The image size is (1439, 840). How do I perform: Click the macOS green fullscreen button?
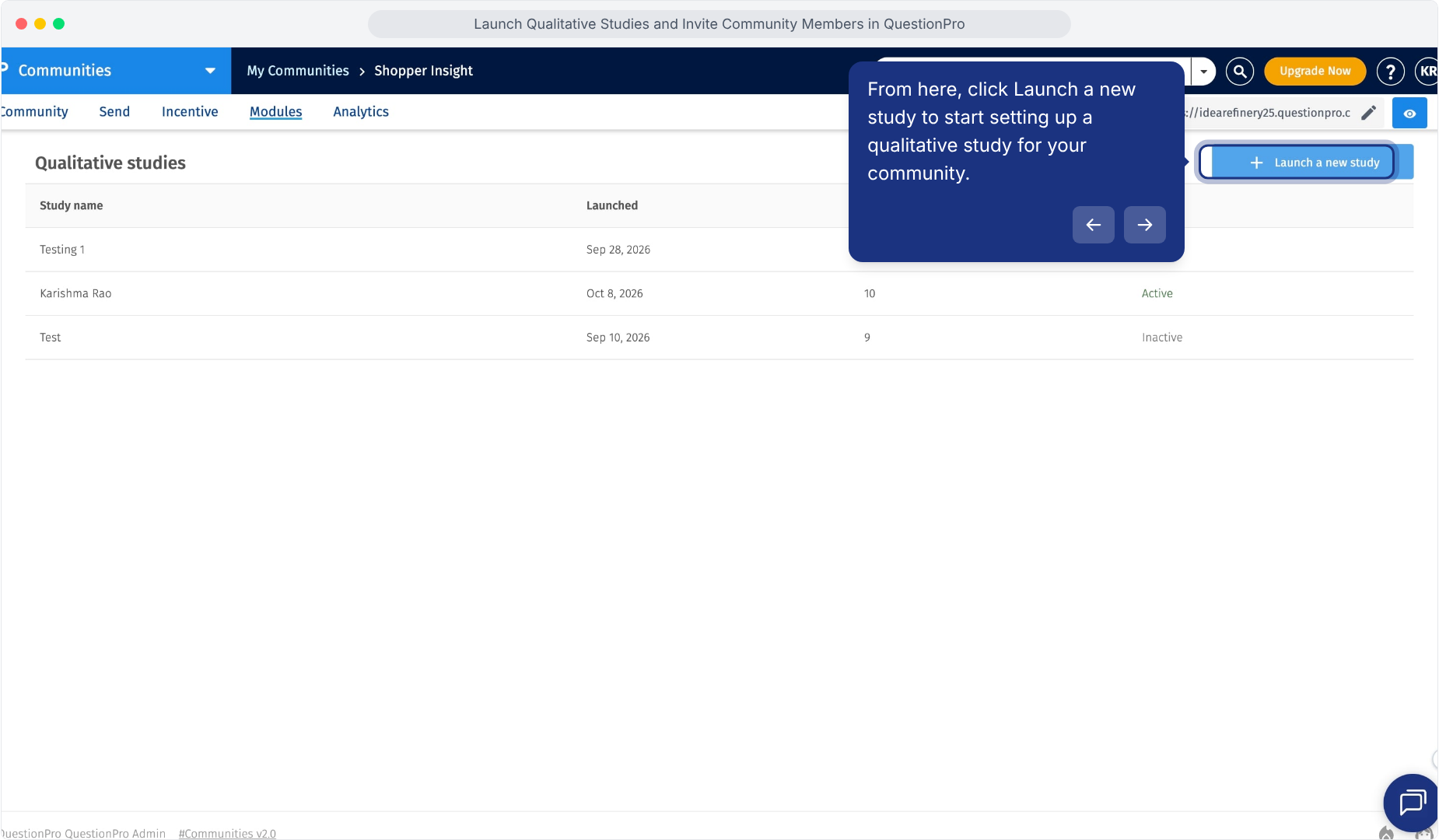point(58,23)
